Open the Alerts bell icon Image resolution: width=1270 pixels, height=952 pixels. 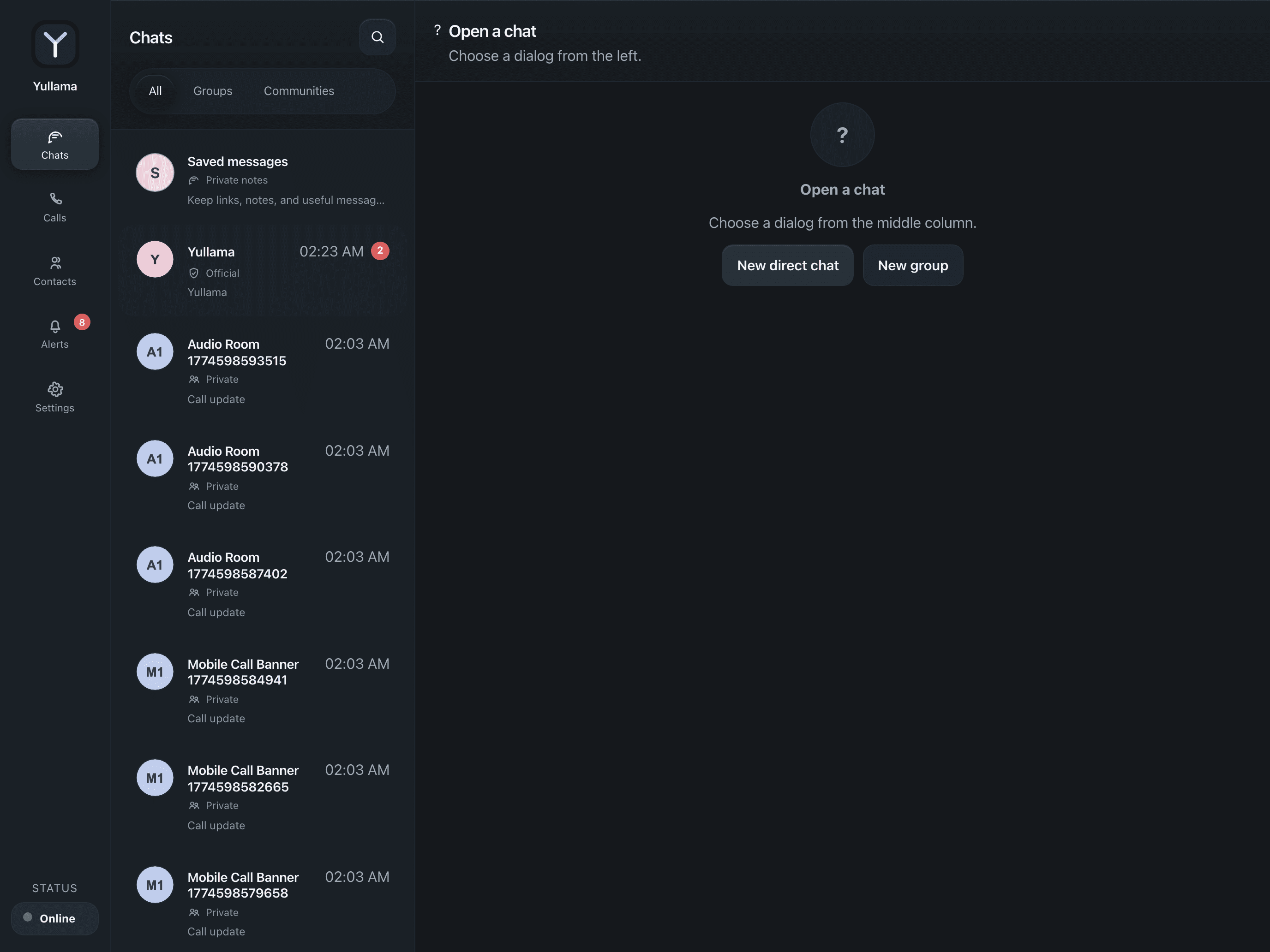55,327
